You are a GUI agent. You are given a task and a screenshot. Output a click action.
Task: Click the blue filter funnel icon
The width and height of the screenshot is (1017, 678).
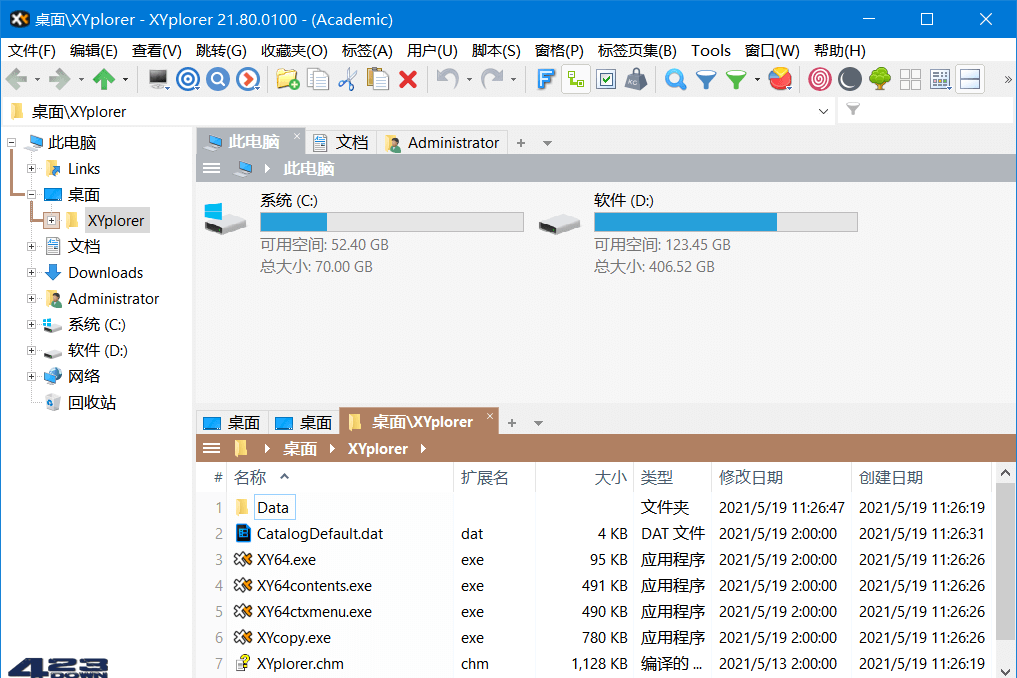[x=706, y=80]
